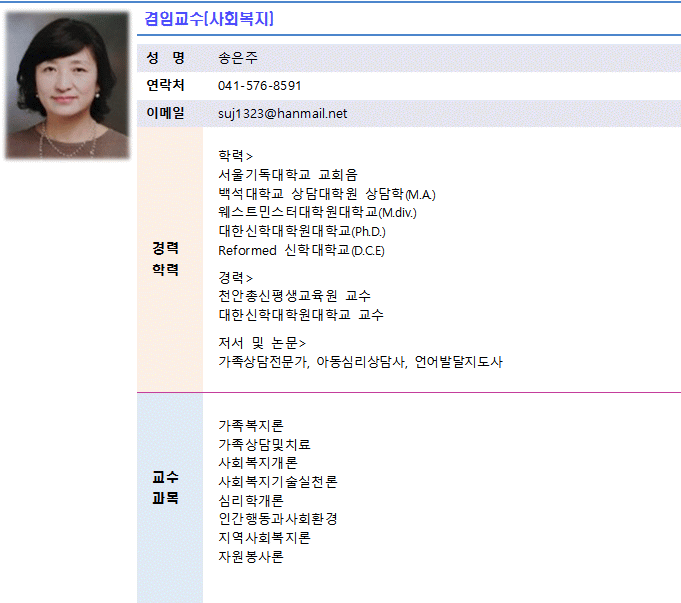This screenshot has height=603, width=681.
Task: Click email address suj1323@hanmail.net
Action: tap(282, 113)
